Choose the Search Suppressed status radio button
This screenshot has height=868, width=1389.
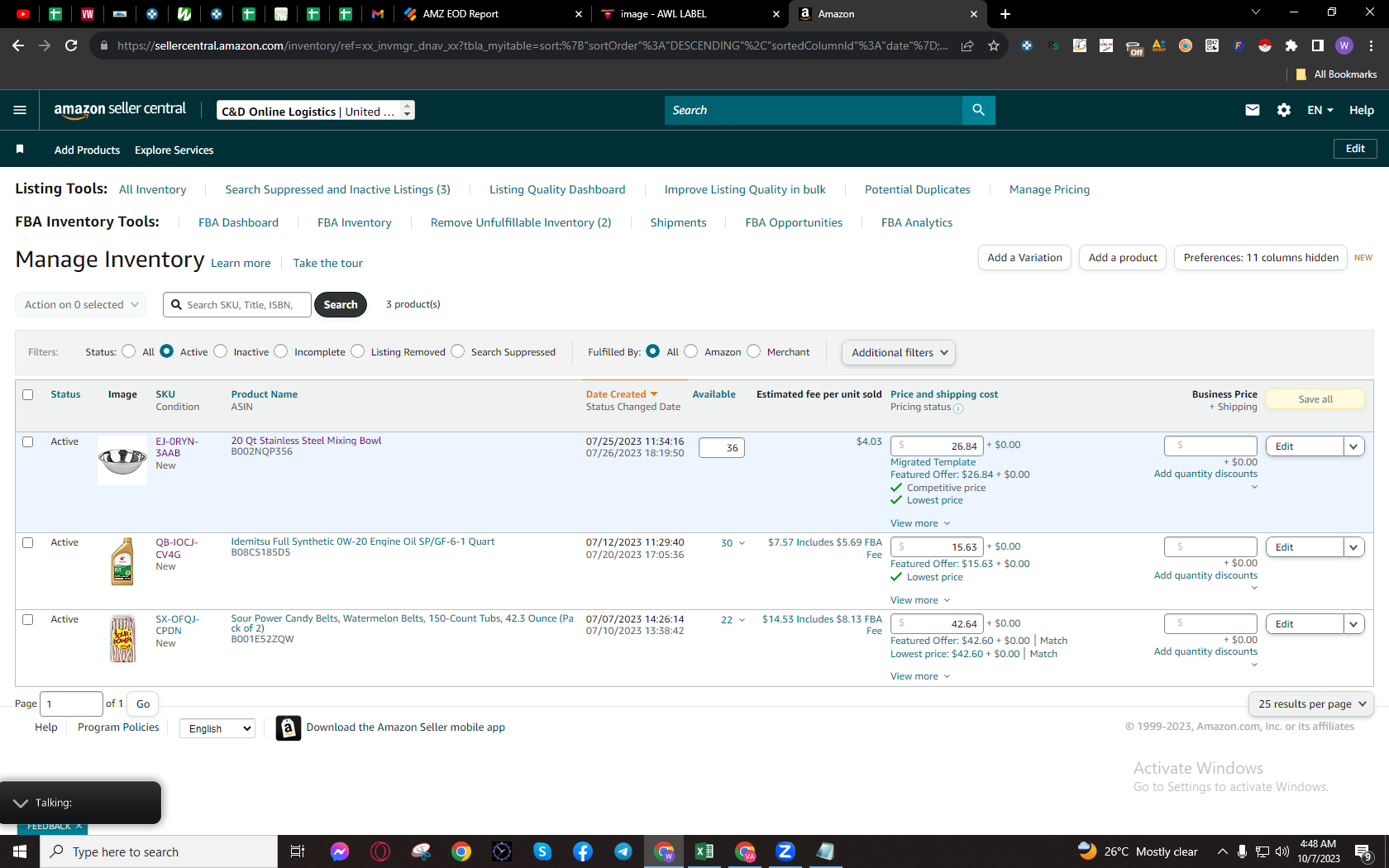click(x=457, y=351)
